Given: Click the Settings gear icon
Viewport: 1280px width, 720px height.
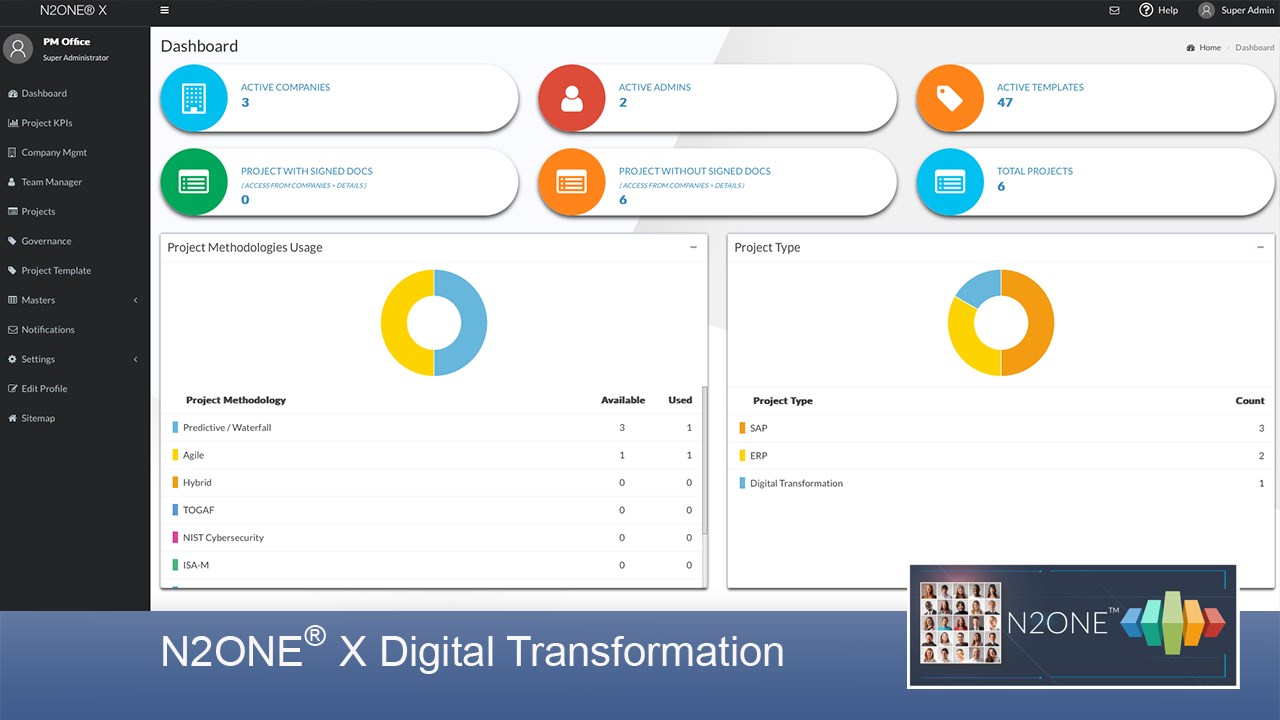Looking at the screenshot, I should pos(12,359).
